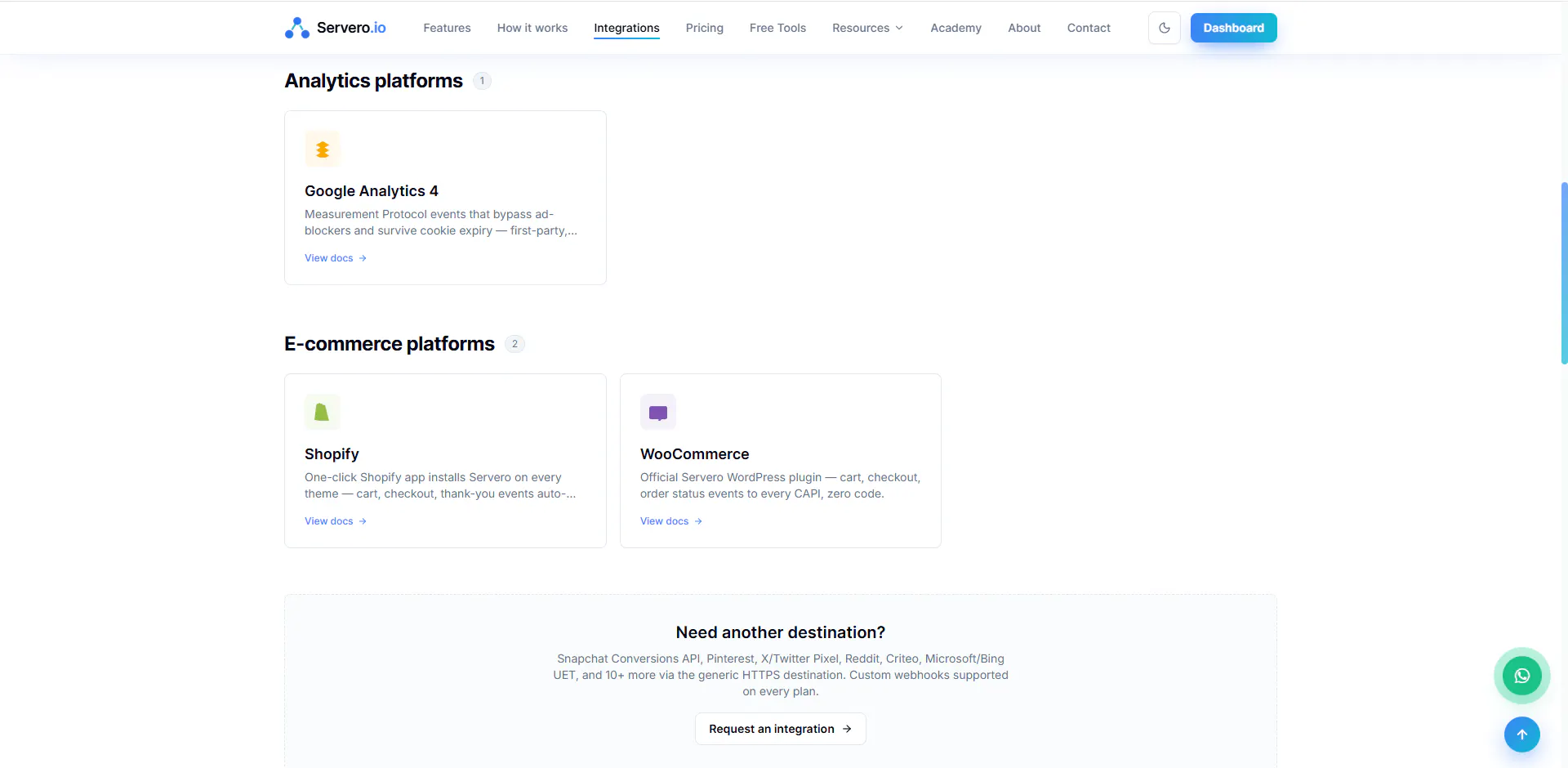
Task: Click the page vertical scrollbar thumb
Action: [x=1564, y=273]
